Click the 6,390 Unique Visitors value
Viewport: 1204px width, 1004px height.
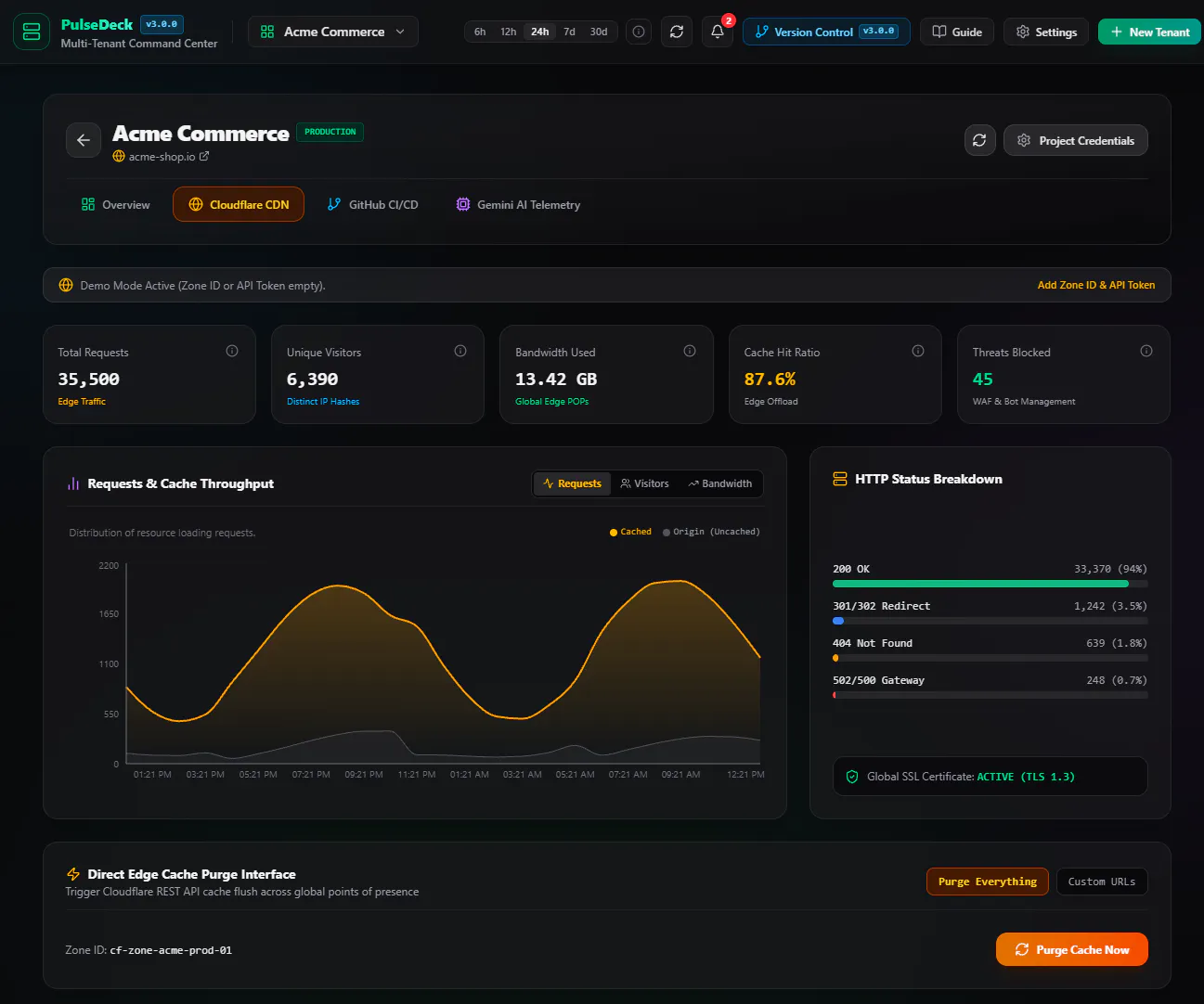pos(312,379)
